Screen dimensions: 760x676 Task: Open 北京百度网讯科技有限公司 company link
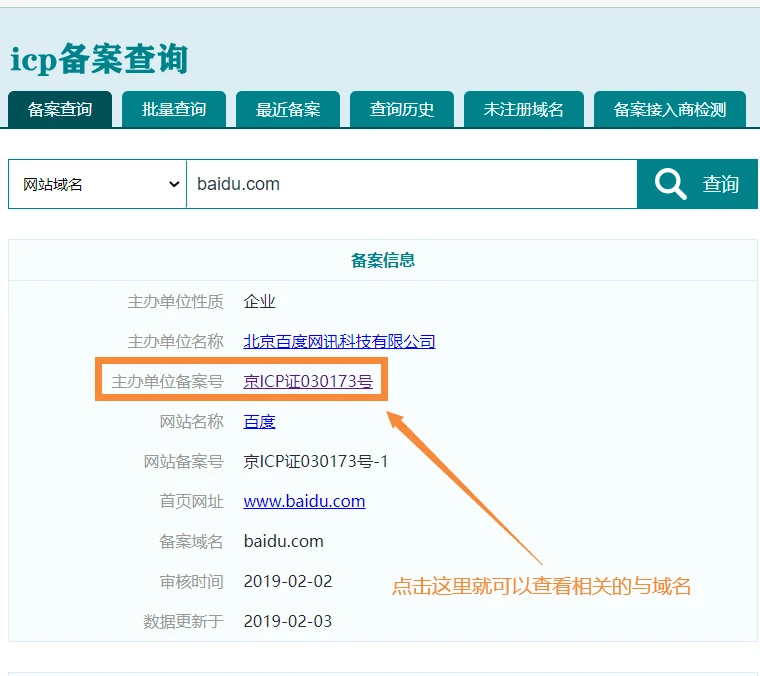pyautogui.click(x=339, y=342)
